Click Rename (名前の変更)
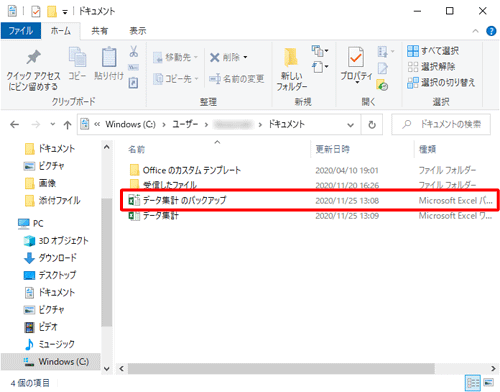 click(236, 79)
